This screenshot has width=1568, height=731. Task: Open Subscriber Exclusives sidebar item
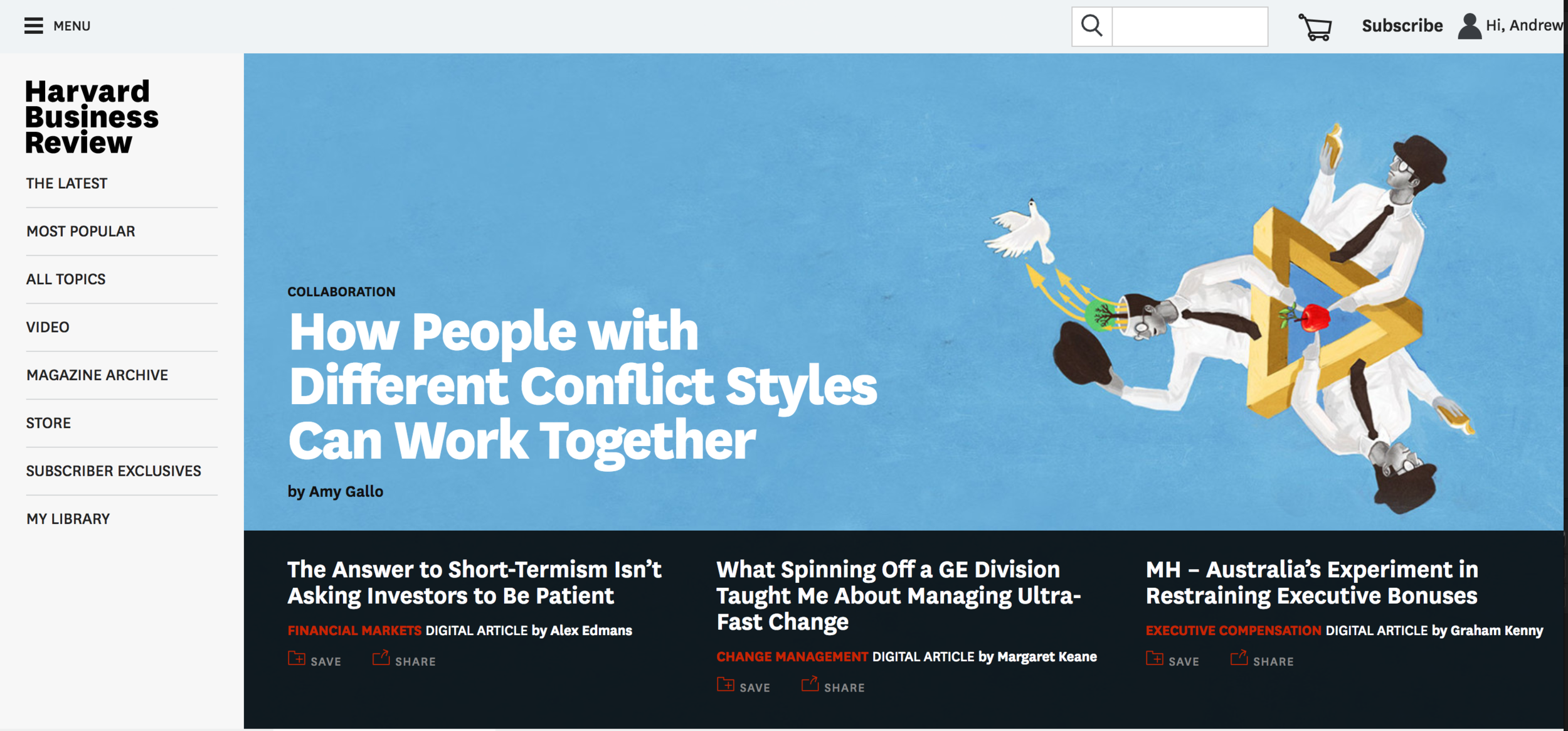coord(114,471)
